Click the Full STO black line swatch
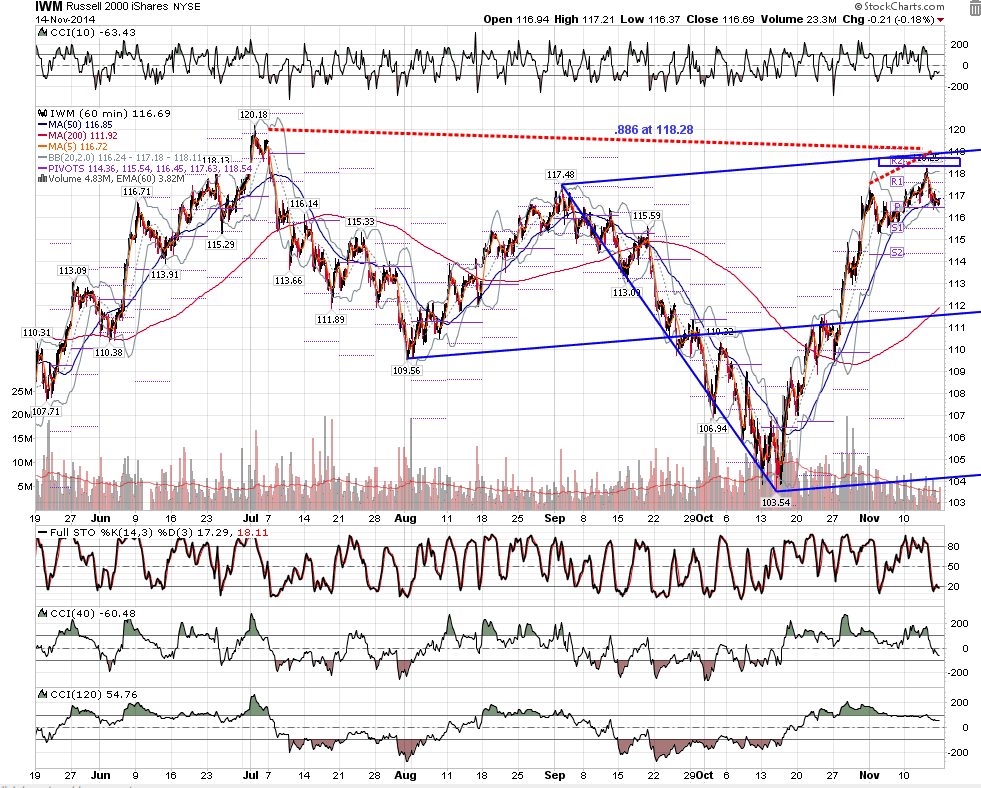This screenshot has height=788, width=981. click(43, 533)
